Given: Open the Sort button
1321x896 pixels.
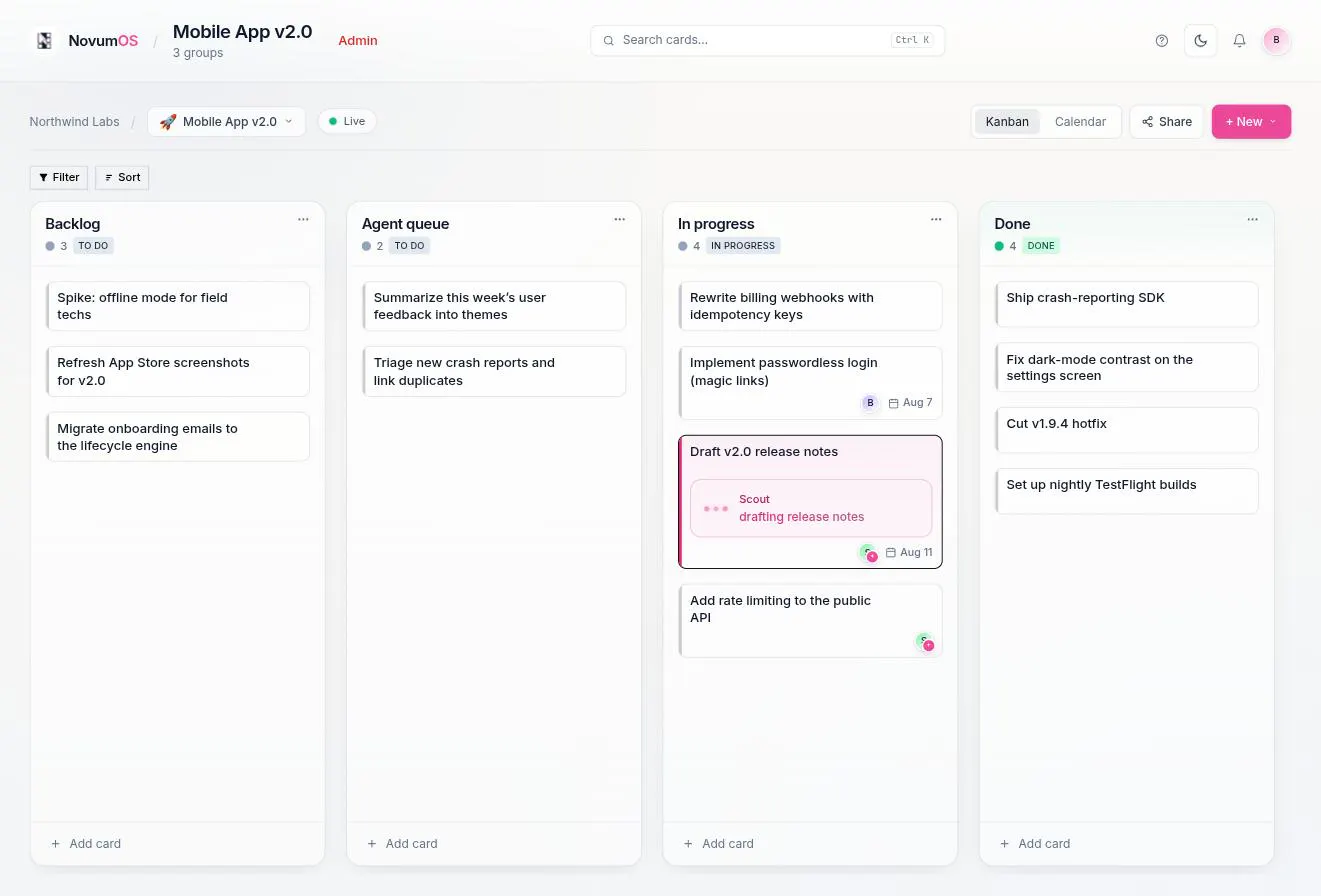Looking at the screenshot, I should pyautogui.click(x=122, y=177).
